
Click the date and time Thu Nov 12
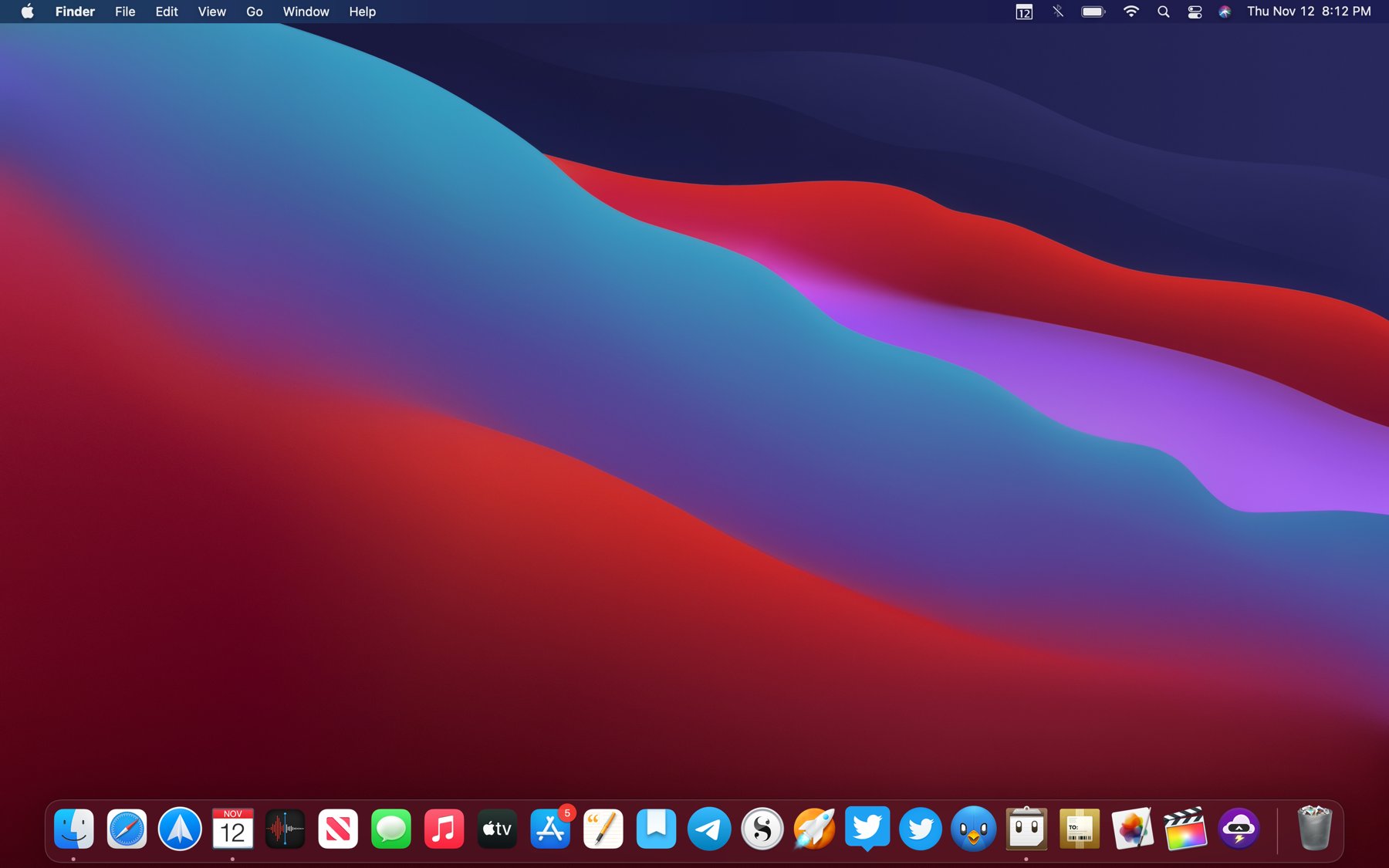pyautogui.click(x=1309, y=12)
